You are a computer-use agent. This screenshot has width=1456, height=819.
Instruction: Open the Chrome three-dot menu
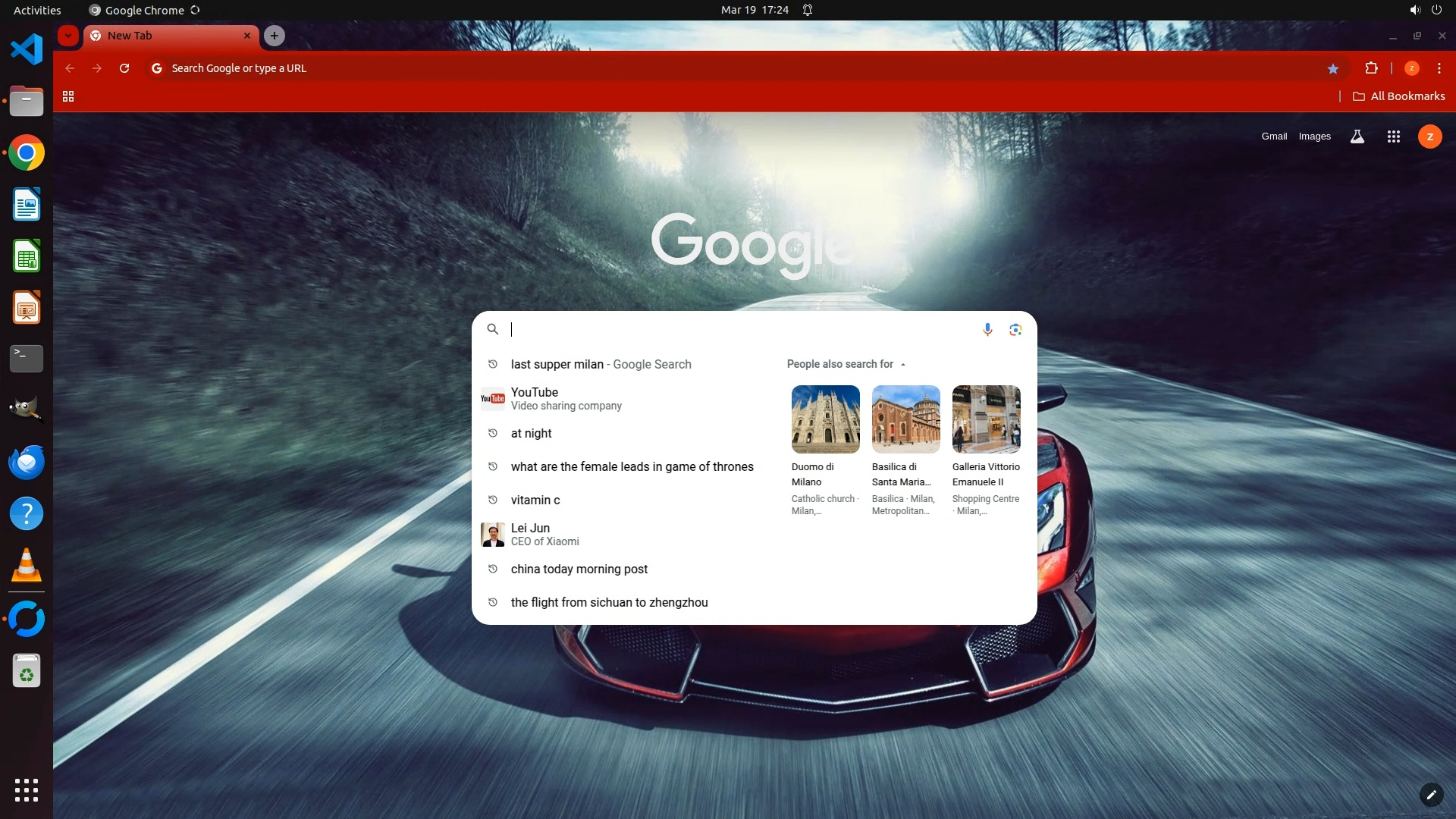click(x=1439, y=68)
